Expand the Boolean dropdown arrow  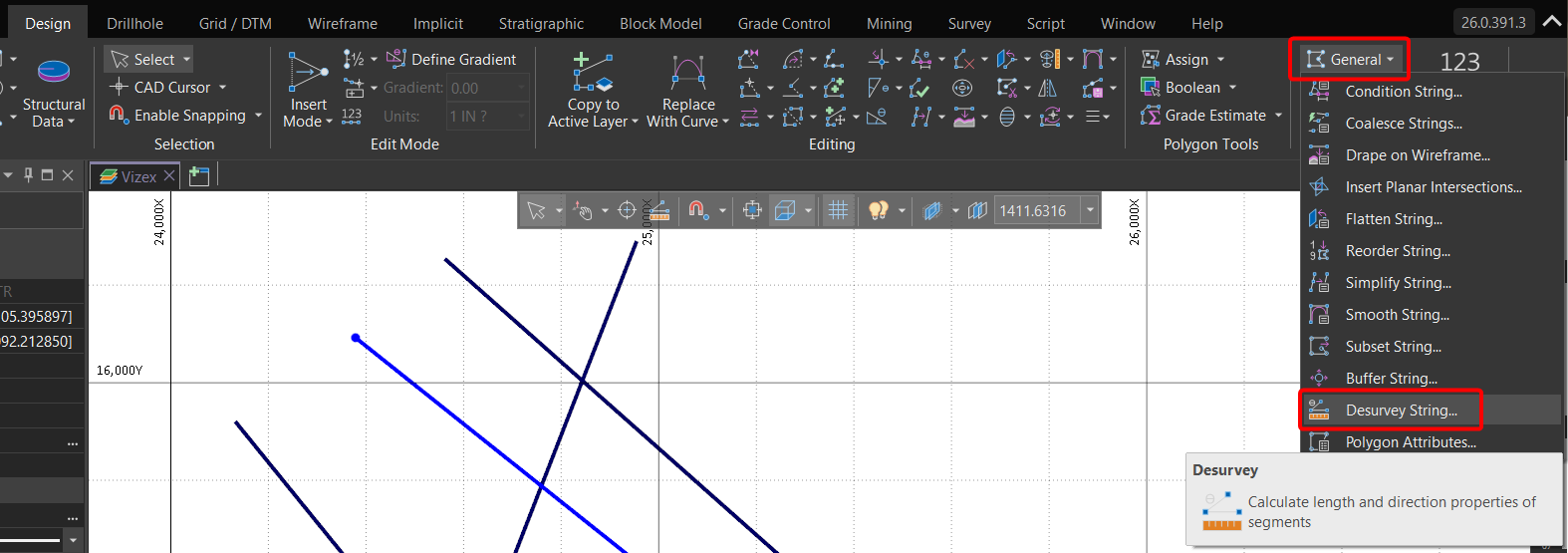[x=1232, y=88]
